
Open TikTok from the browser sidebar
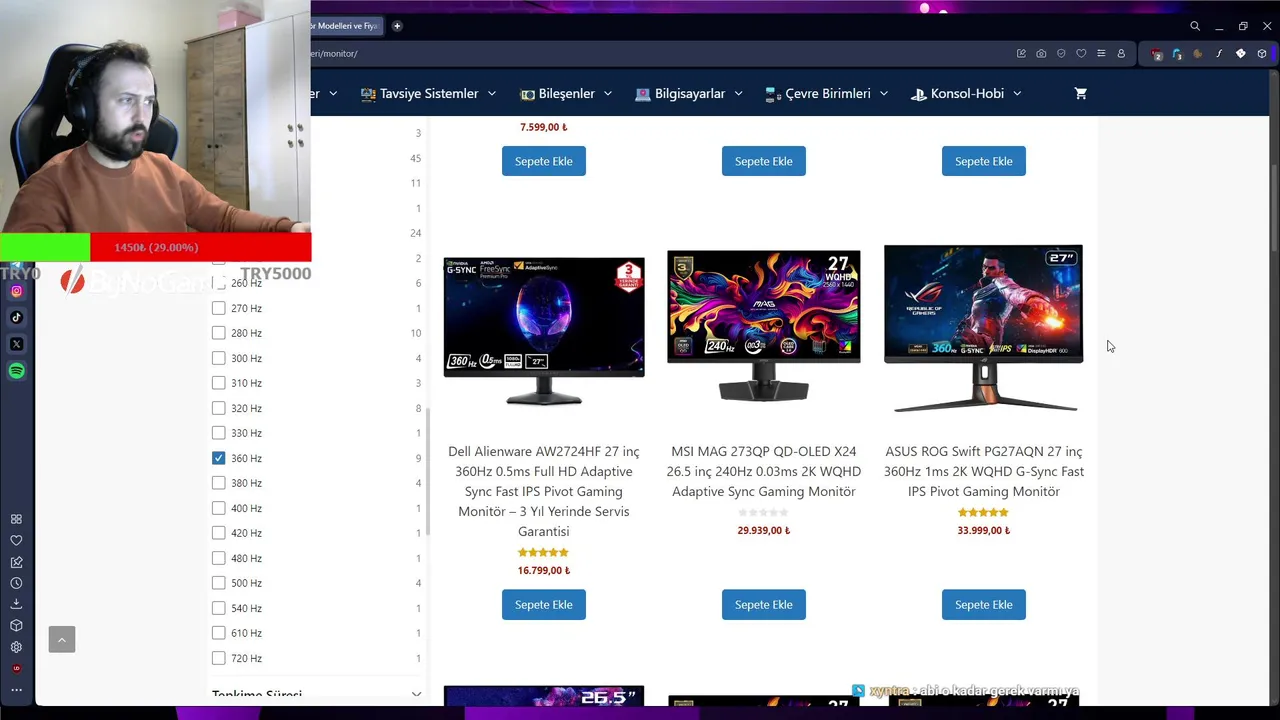tap(16, 318)
